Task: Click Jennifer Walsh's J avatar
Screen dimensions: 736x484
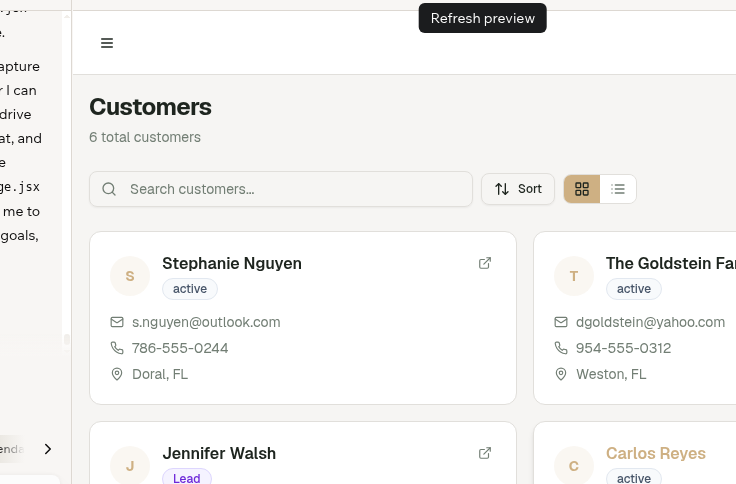Action: point(130,465)
